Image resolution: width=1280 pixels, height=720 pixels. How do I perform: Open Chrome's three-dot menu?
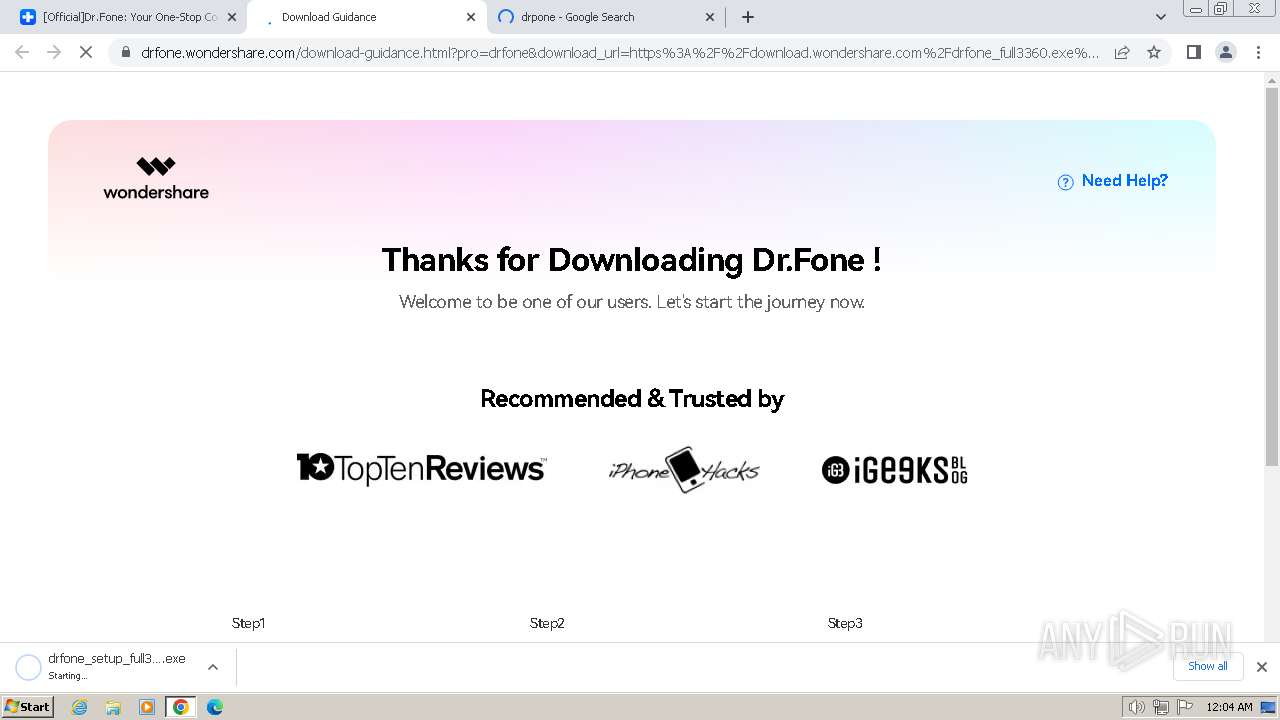[1259, 52]
